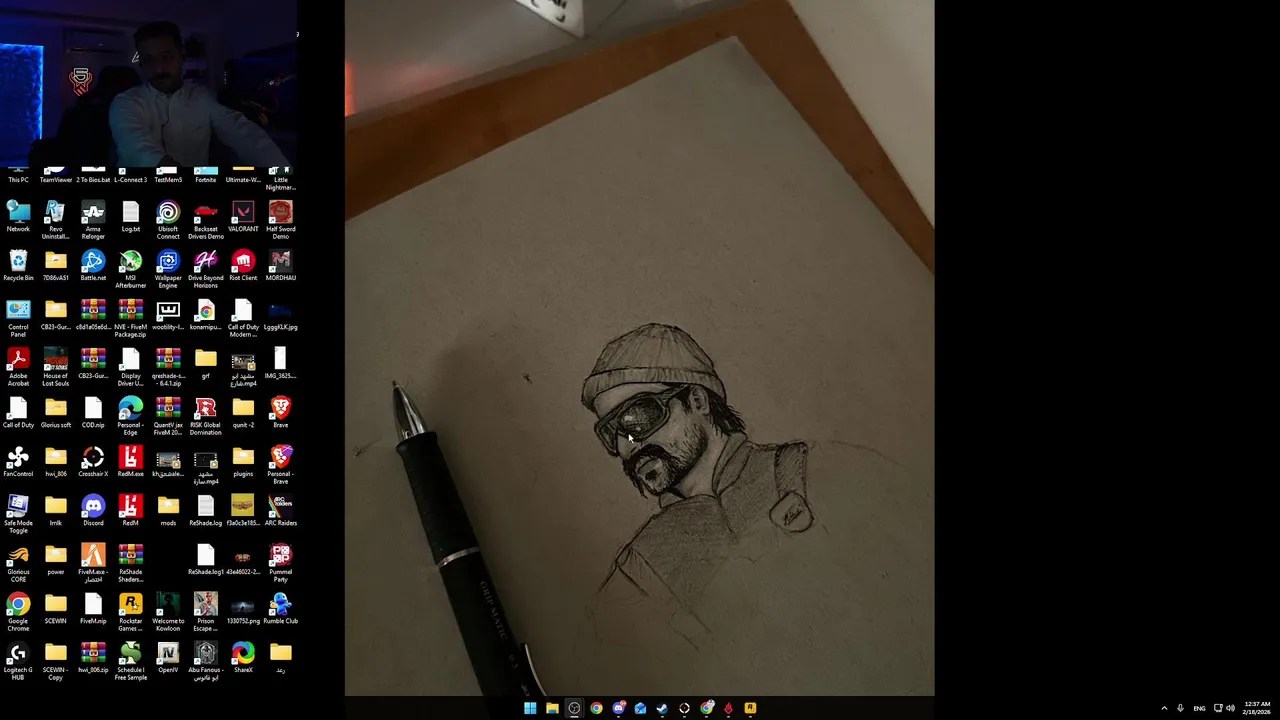This screenshot has width=1280, height=720.
Task: Open the Start menu on taskbar
Action: coord(530,708)
